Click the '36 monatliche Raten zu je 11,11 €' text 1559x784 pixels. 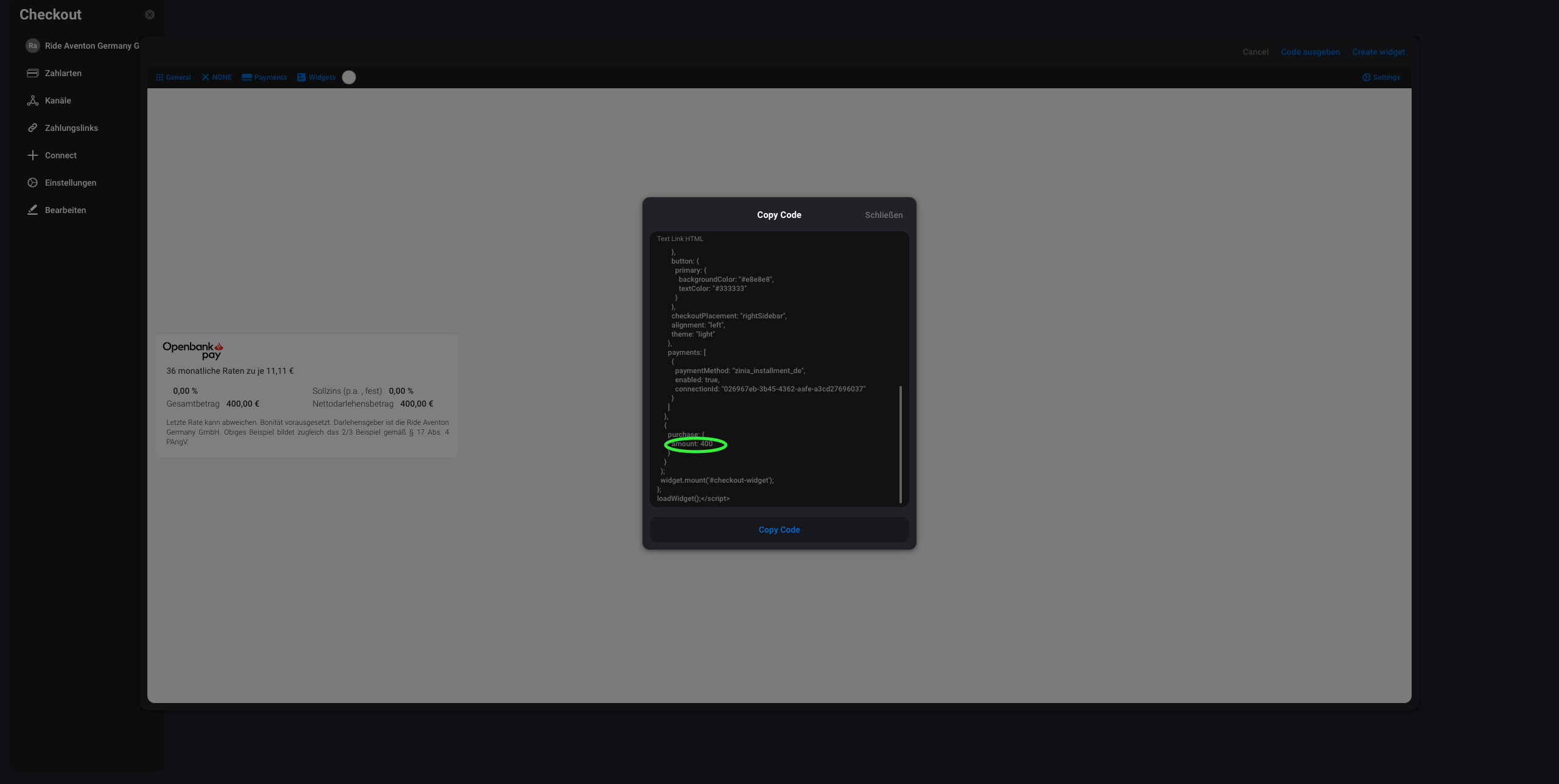pos(230,371)
